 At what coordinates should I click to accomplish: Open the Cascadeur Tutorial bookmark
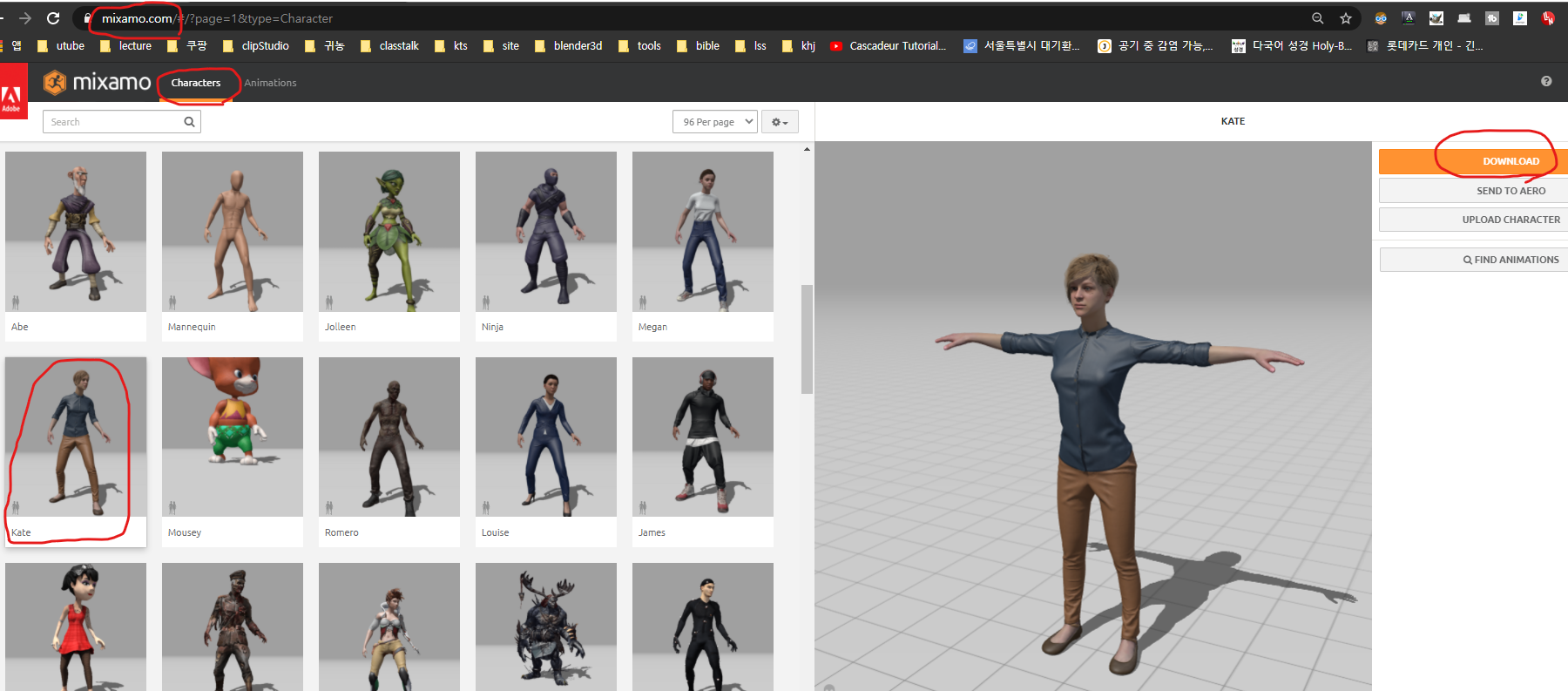[x=889, y=46]
